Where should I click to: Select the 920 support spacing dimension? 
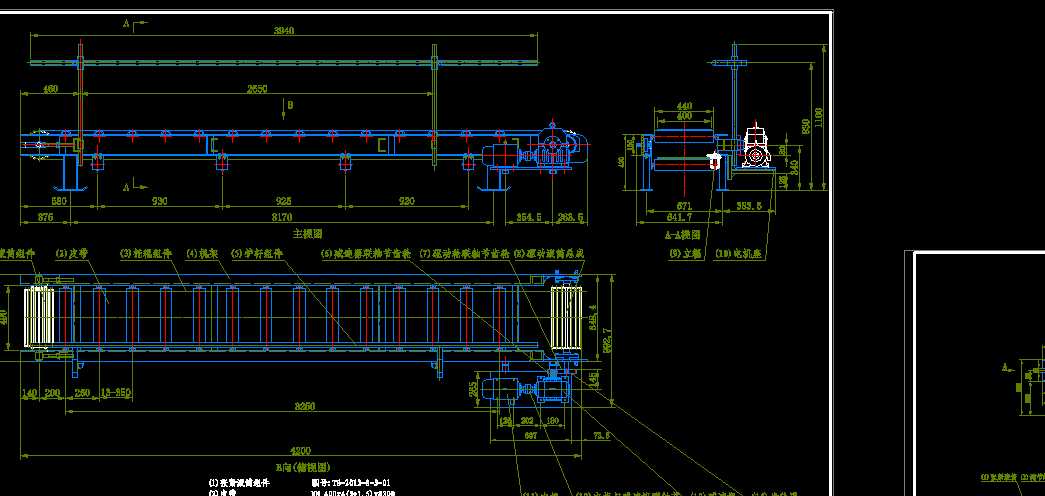tap(406, 201)
